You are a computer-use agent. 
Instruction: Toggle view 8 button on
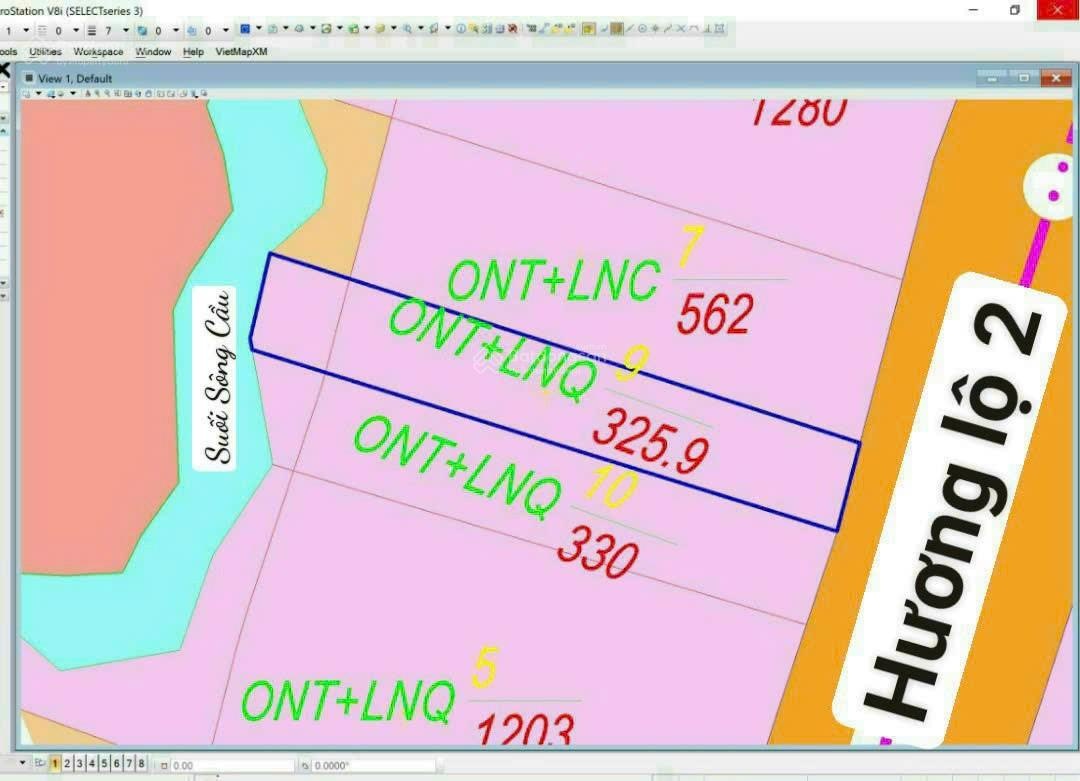tap(141, 764)
